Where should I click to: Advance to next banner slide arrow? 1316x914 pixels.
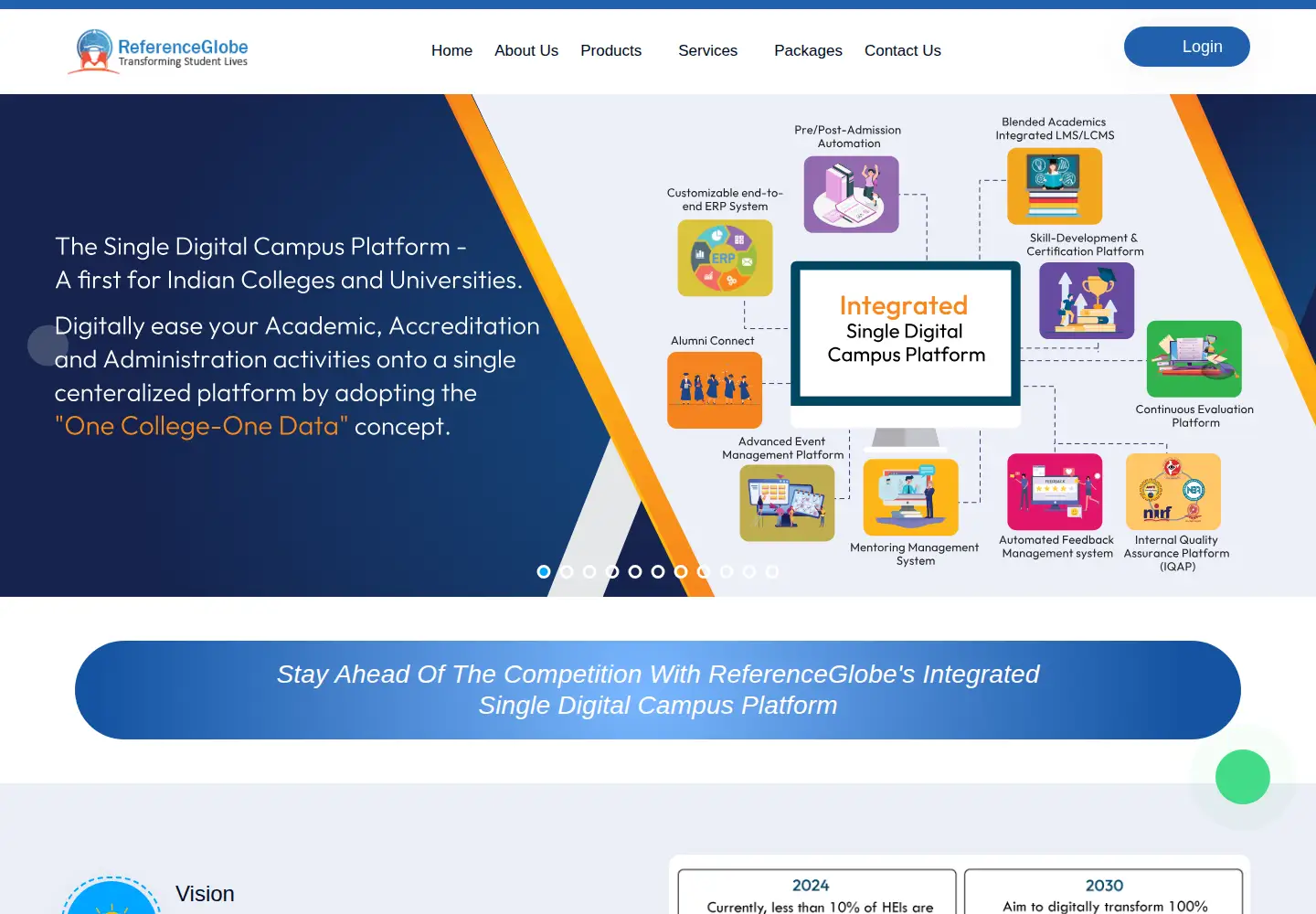[1268, 345]
